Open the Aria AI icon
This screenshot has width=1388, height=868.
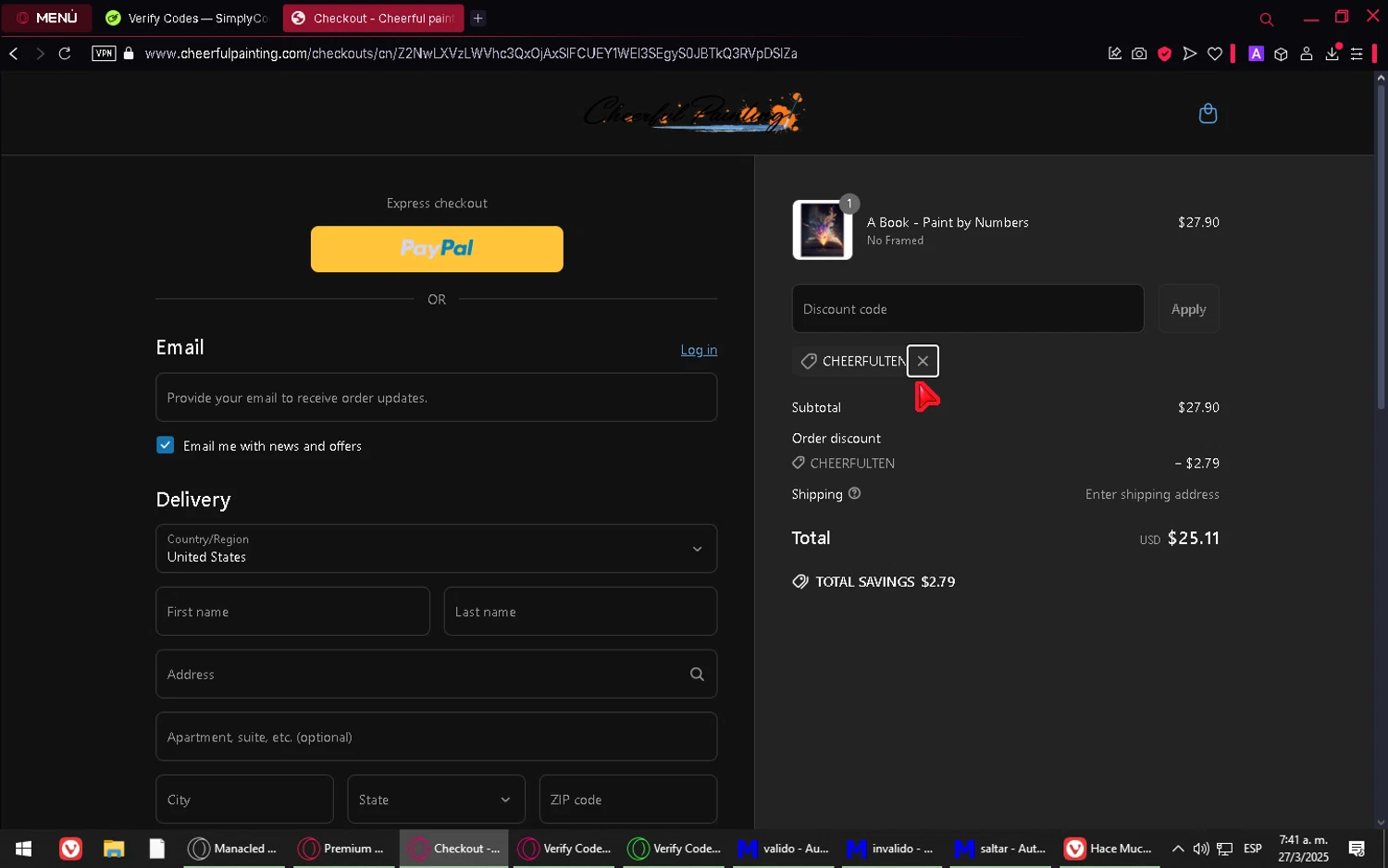tap(1256, 54)
